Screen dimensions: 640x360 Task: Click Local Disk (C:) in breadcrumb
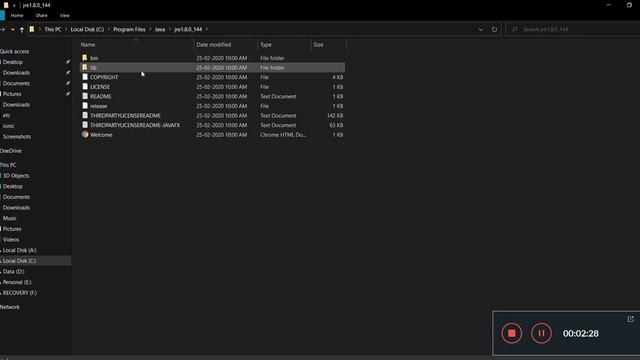(87, 29)
